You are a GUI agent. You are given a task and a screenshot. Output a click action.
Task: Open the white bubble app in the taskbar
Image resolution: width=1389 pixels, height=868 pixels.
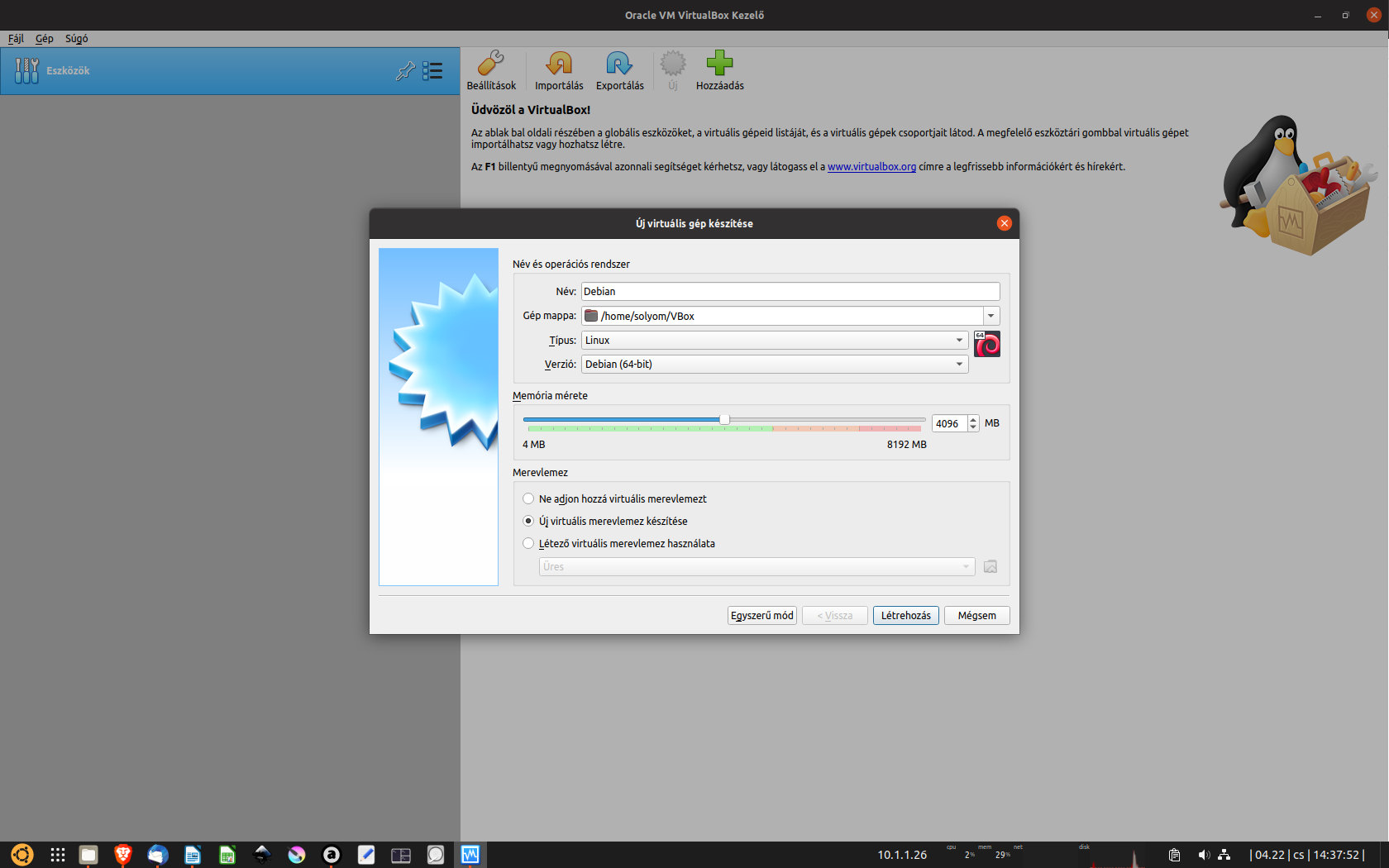click(x=436, y=855)
